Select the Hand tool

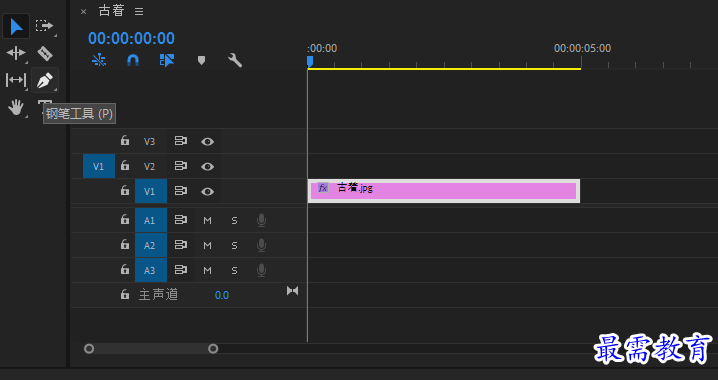pyautogui.click(x=16, y=108)
